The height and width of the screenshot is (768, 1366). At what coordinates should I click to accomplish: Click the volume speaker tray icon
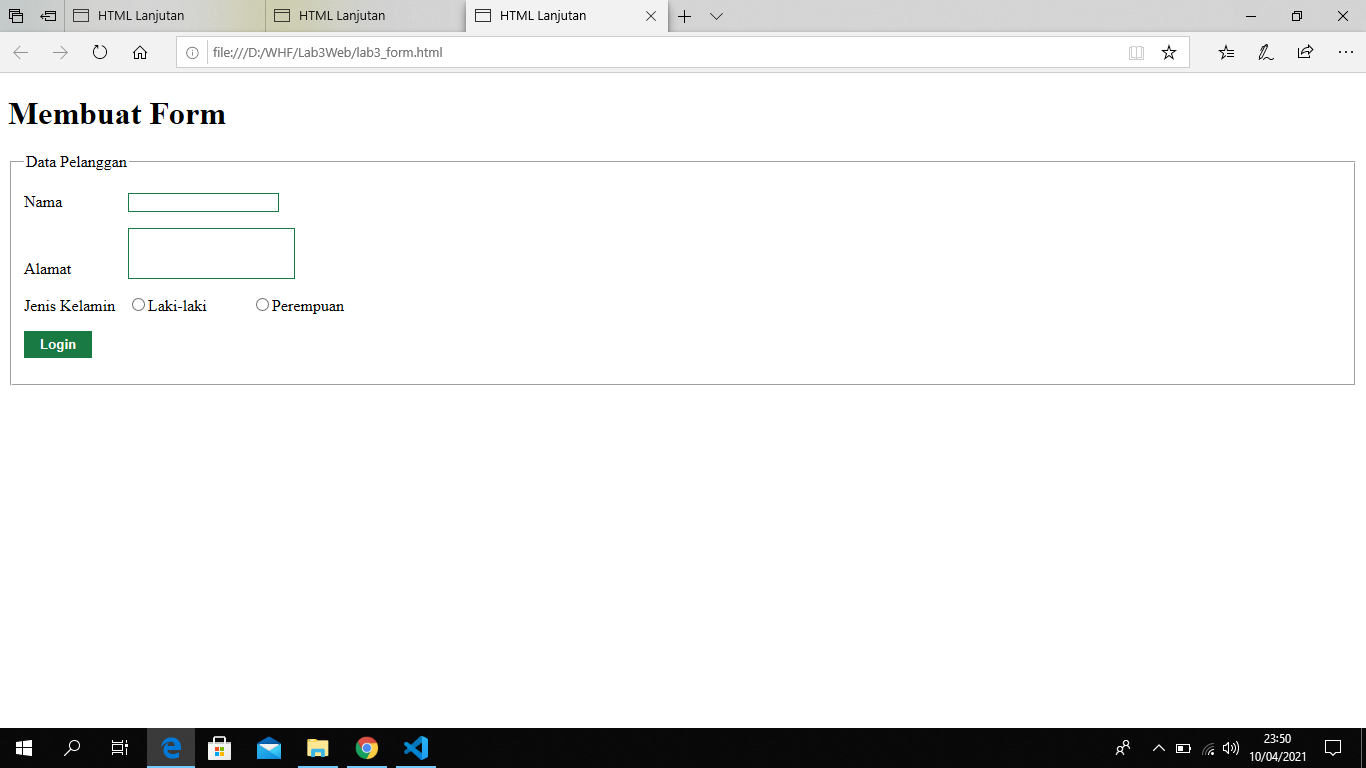point(1231,748)
